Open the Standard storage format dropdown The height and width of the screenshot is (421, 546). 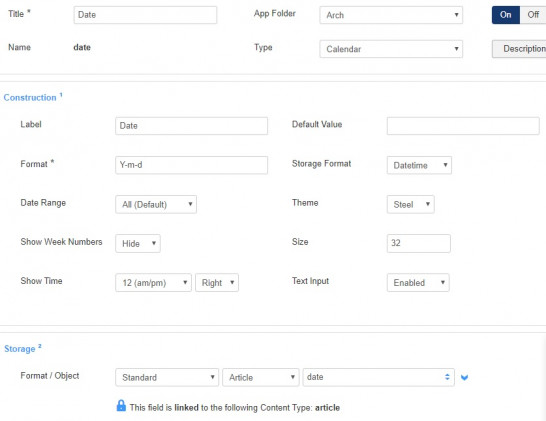167,377
